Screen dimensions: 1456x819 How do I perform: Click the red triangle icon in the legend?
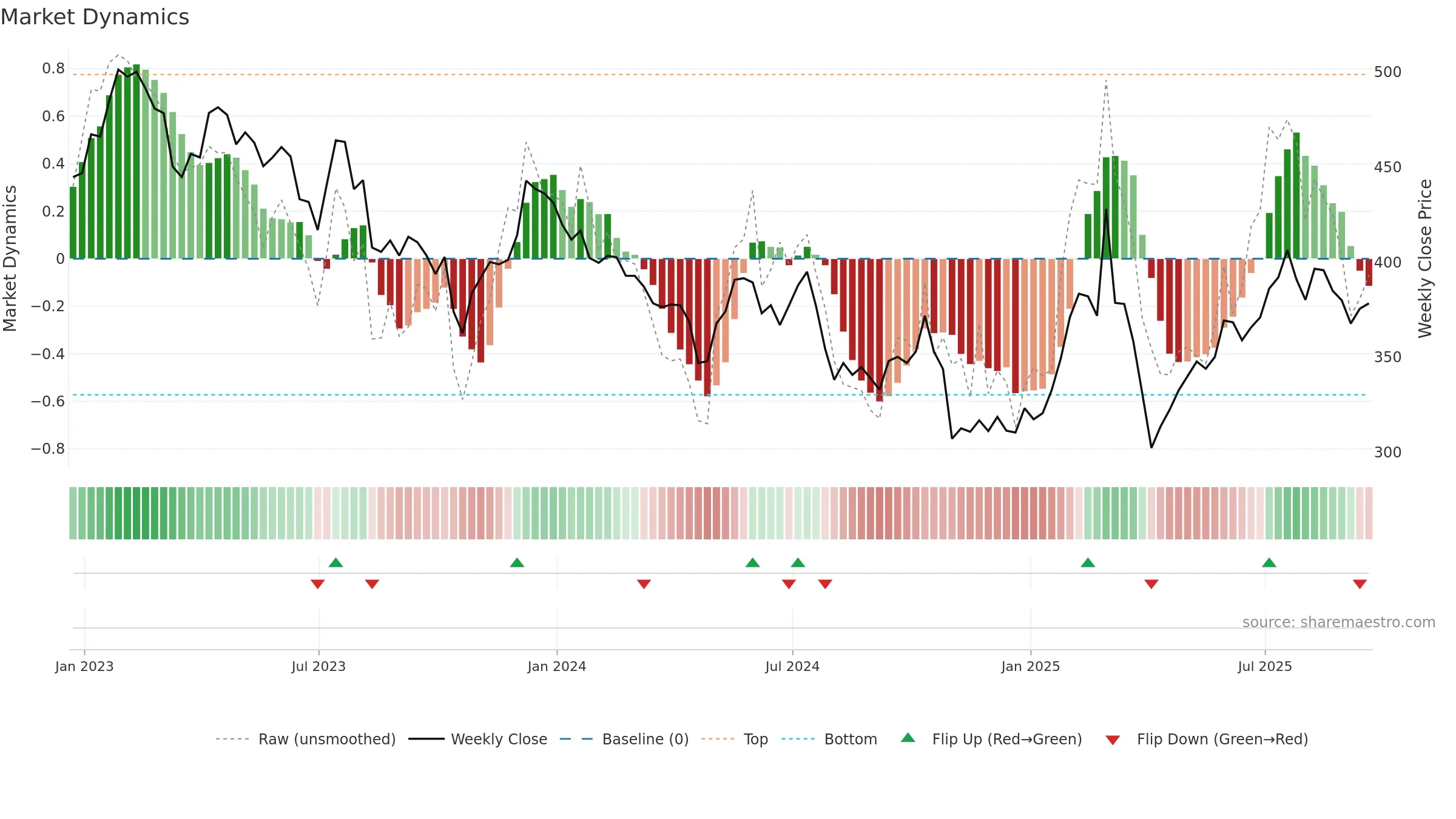1113,740
